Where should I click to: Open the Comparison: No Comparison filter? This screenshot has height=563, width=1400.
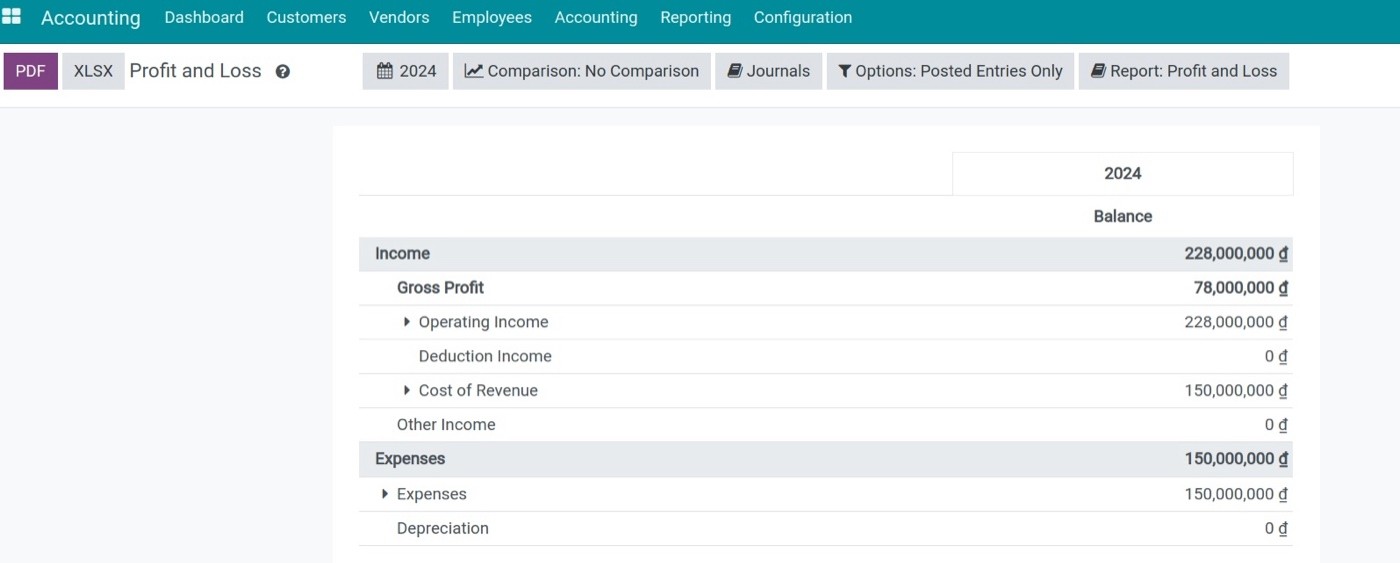click(582, 71)
